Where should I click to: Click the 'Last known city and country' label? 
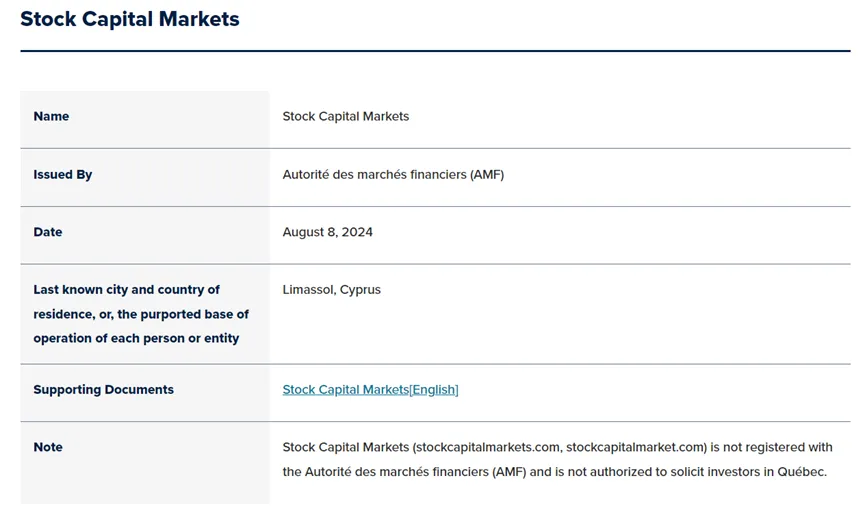pos(141,314)
